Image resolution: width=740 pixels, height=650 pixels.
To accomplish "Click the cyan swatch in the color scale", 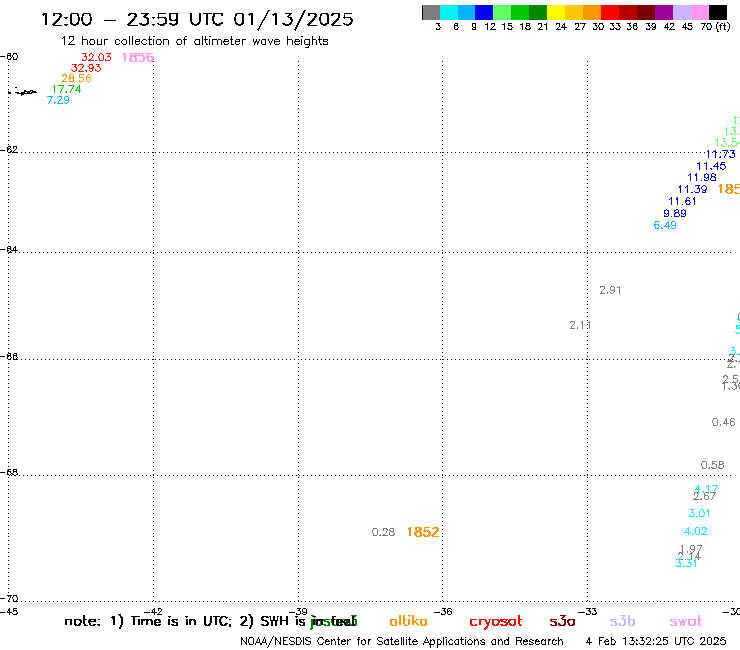I will tap(448, 12).
